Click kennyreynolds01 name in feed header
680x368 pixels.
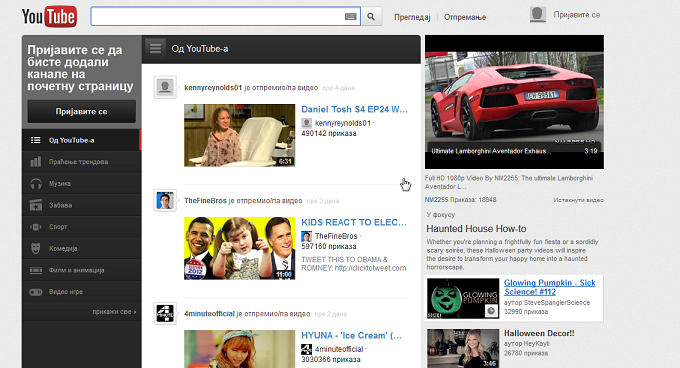pyautogui.click(x=213, y=88)
